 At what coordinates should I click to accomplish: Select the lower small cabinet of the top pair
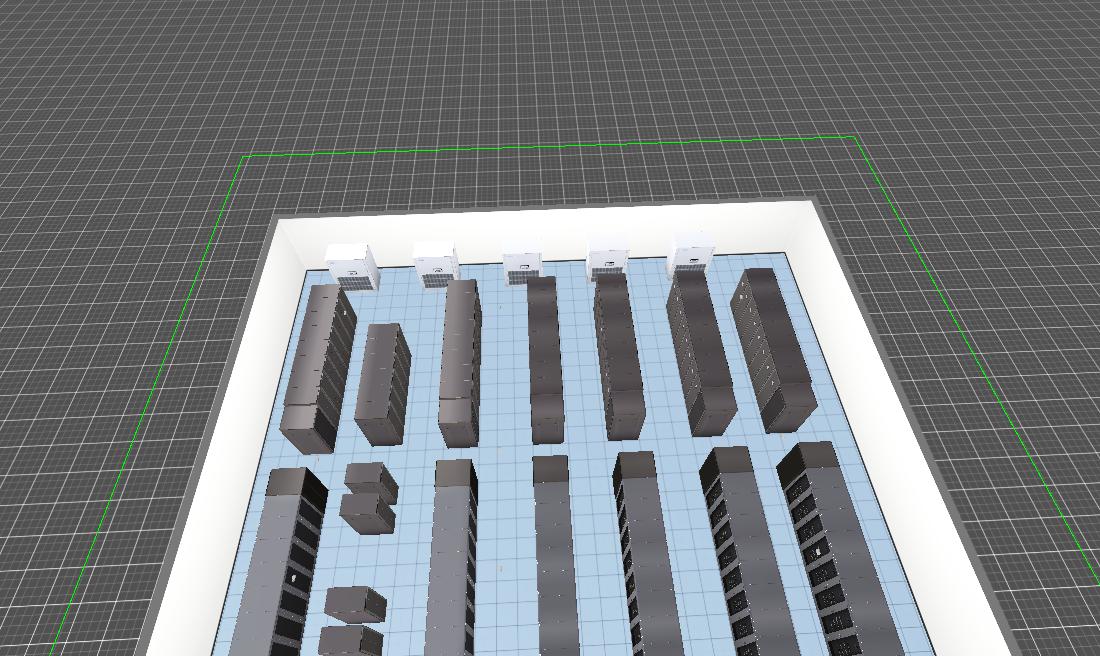(367, 511)
